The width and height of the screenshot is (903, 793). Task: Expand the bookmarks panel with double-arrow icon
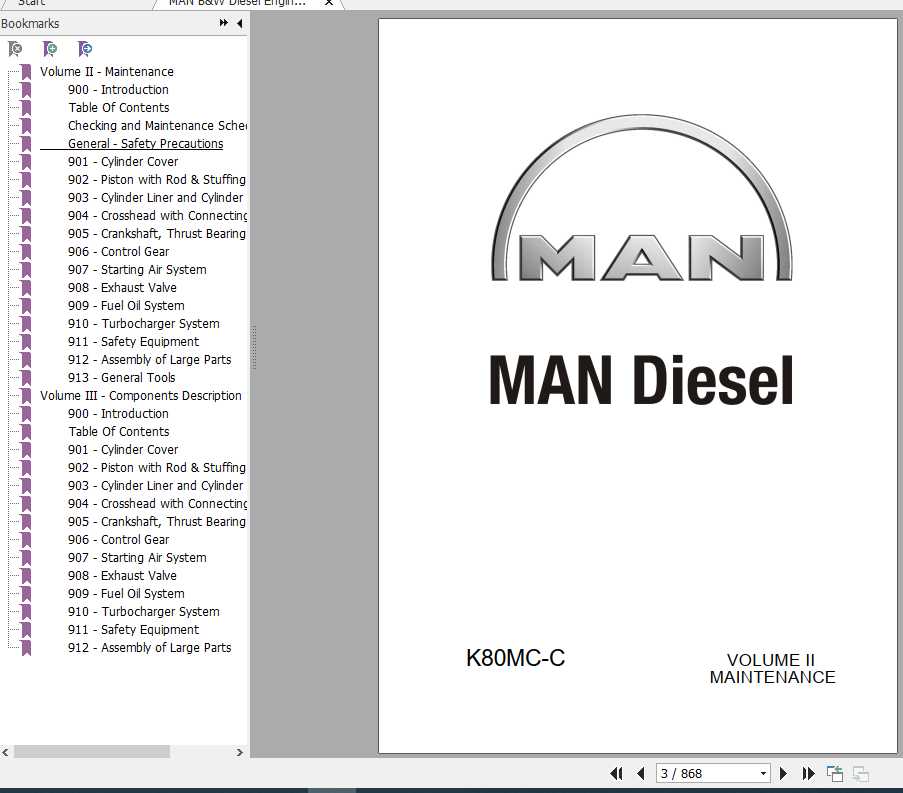pos(223,23)
